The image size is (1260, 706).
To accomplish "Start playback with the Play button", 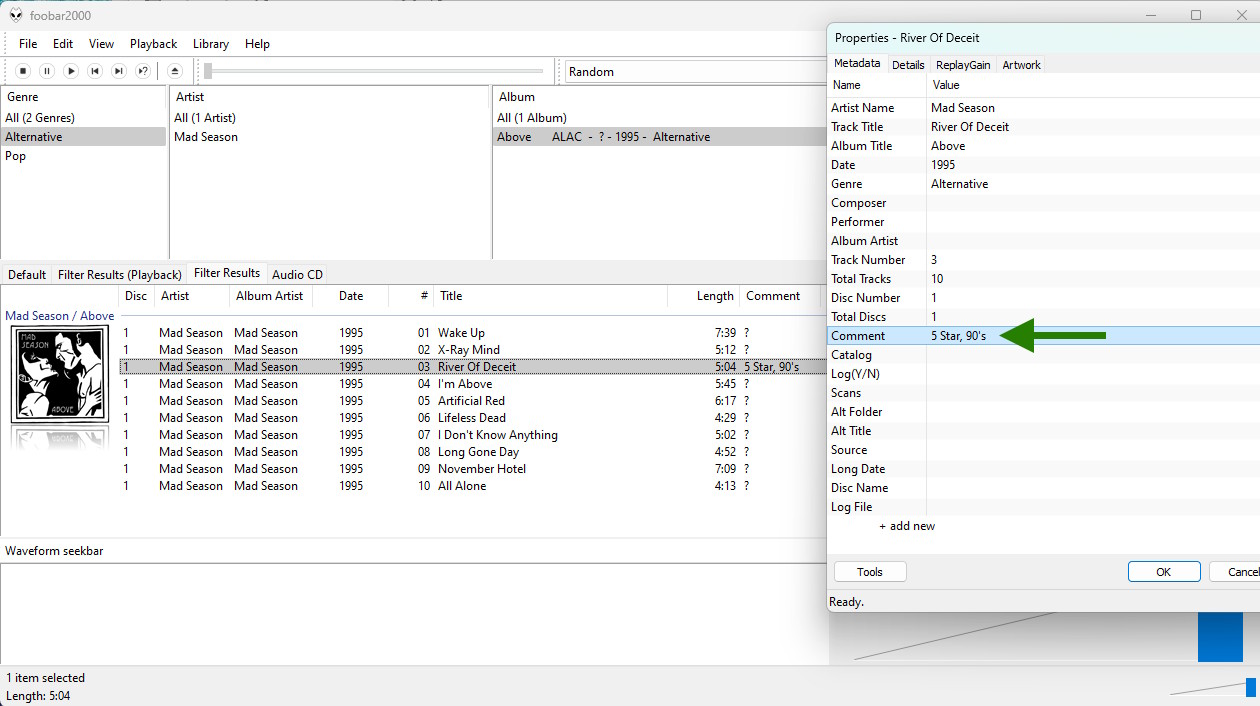I will 71,71.
